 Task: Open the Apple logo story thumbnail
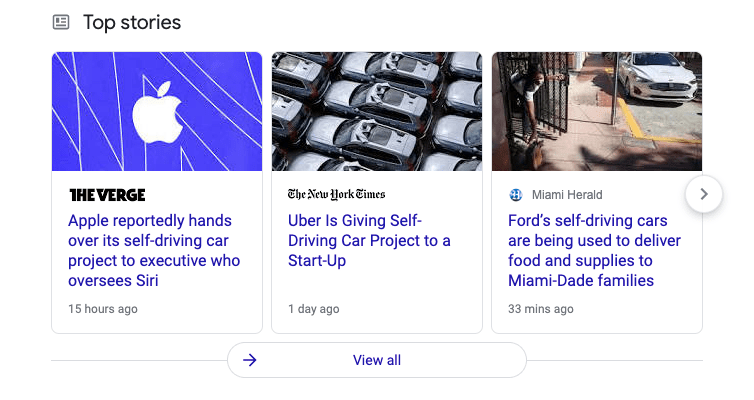157,112
